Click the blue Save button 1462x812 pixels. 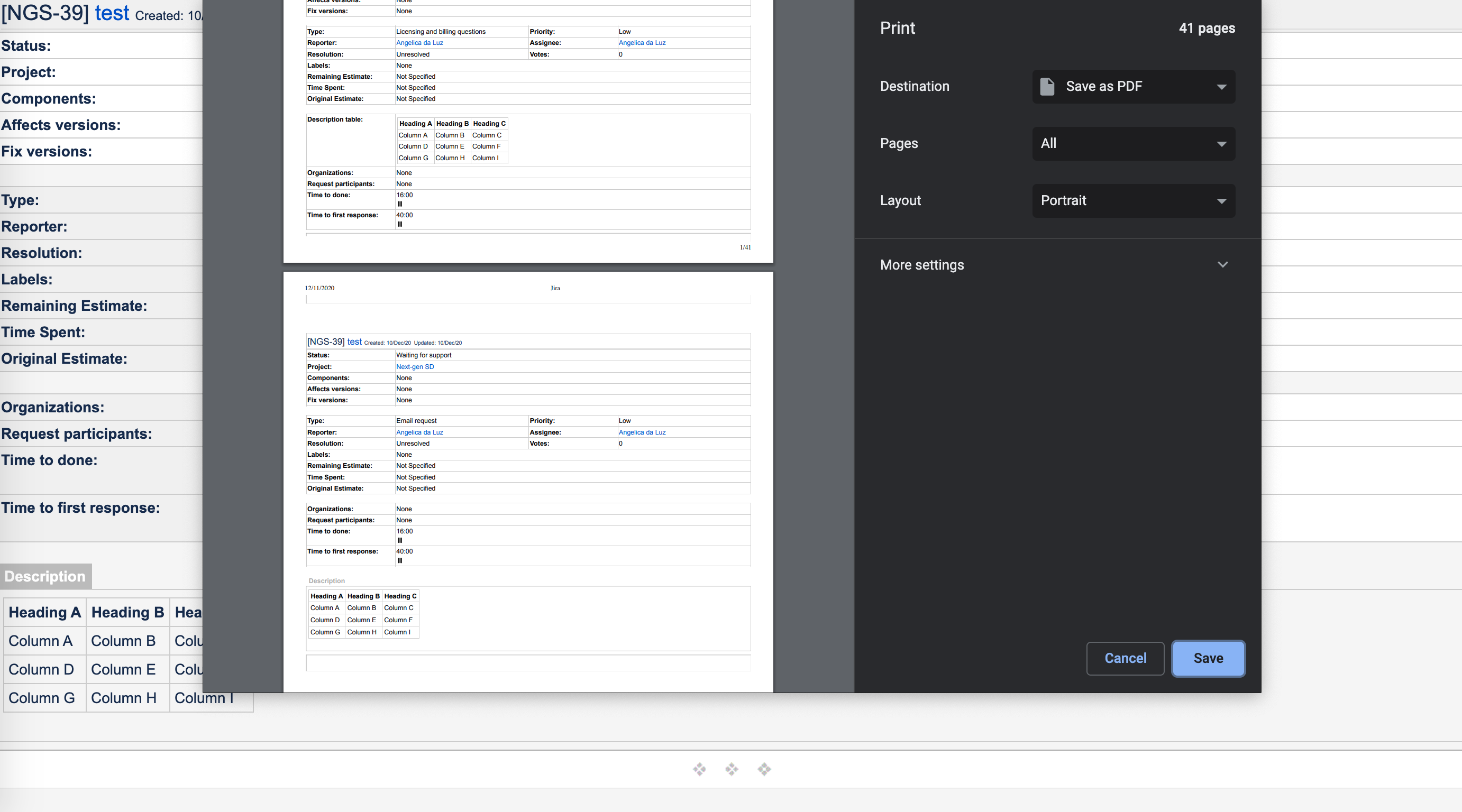[1208, 658]
